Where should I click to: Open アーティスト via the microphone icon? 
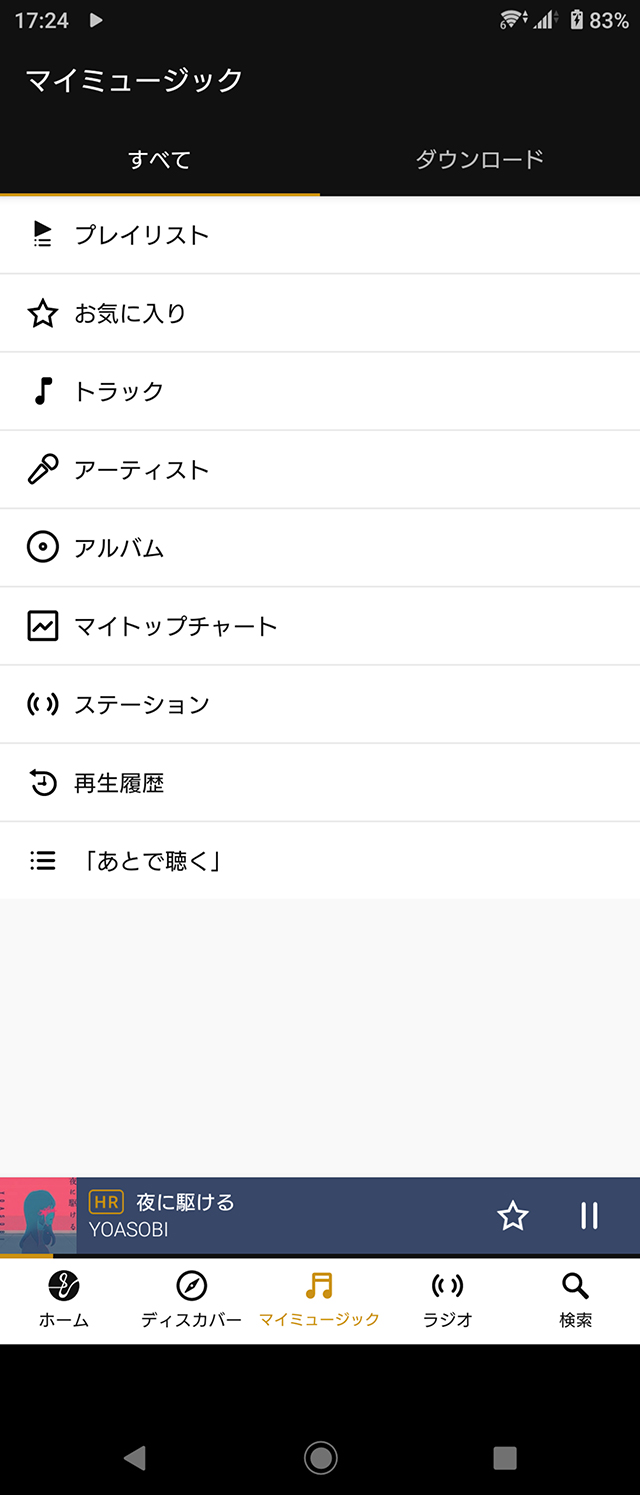click(x=40, y=469)
